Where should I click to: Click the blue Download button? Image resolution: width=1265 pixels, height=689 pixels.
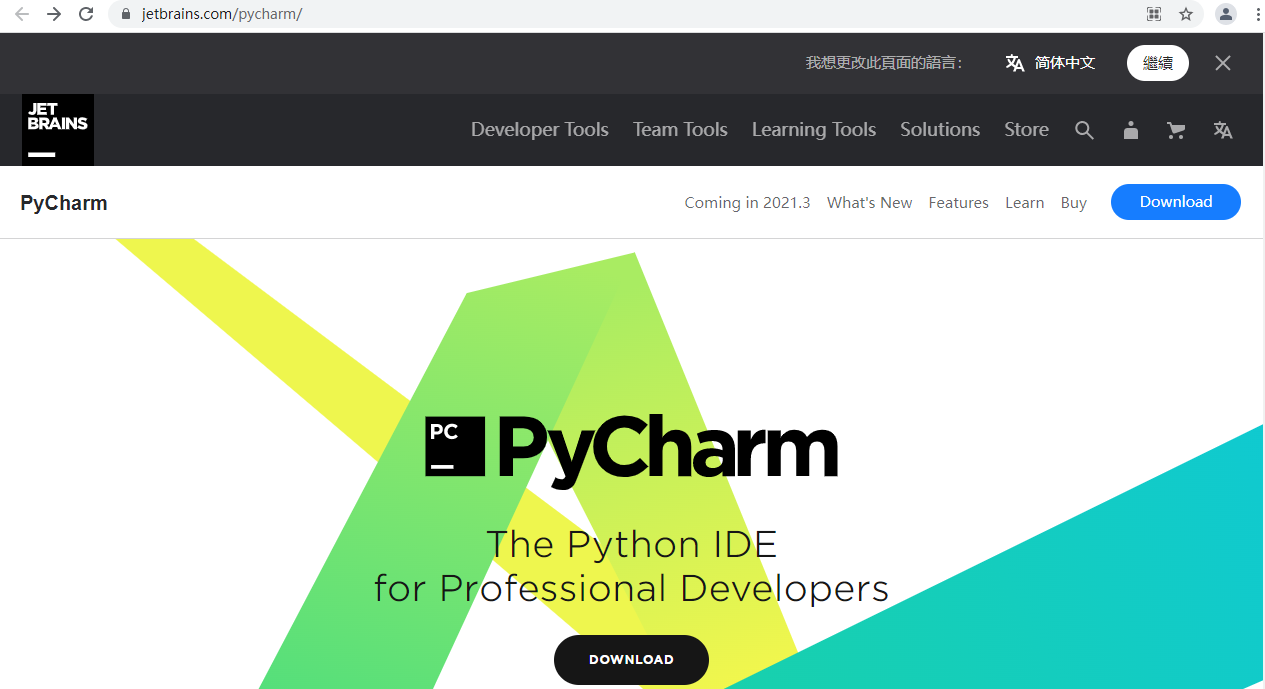tap(1176, 202)
